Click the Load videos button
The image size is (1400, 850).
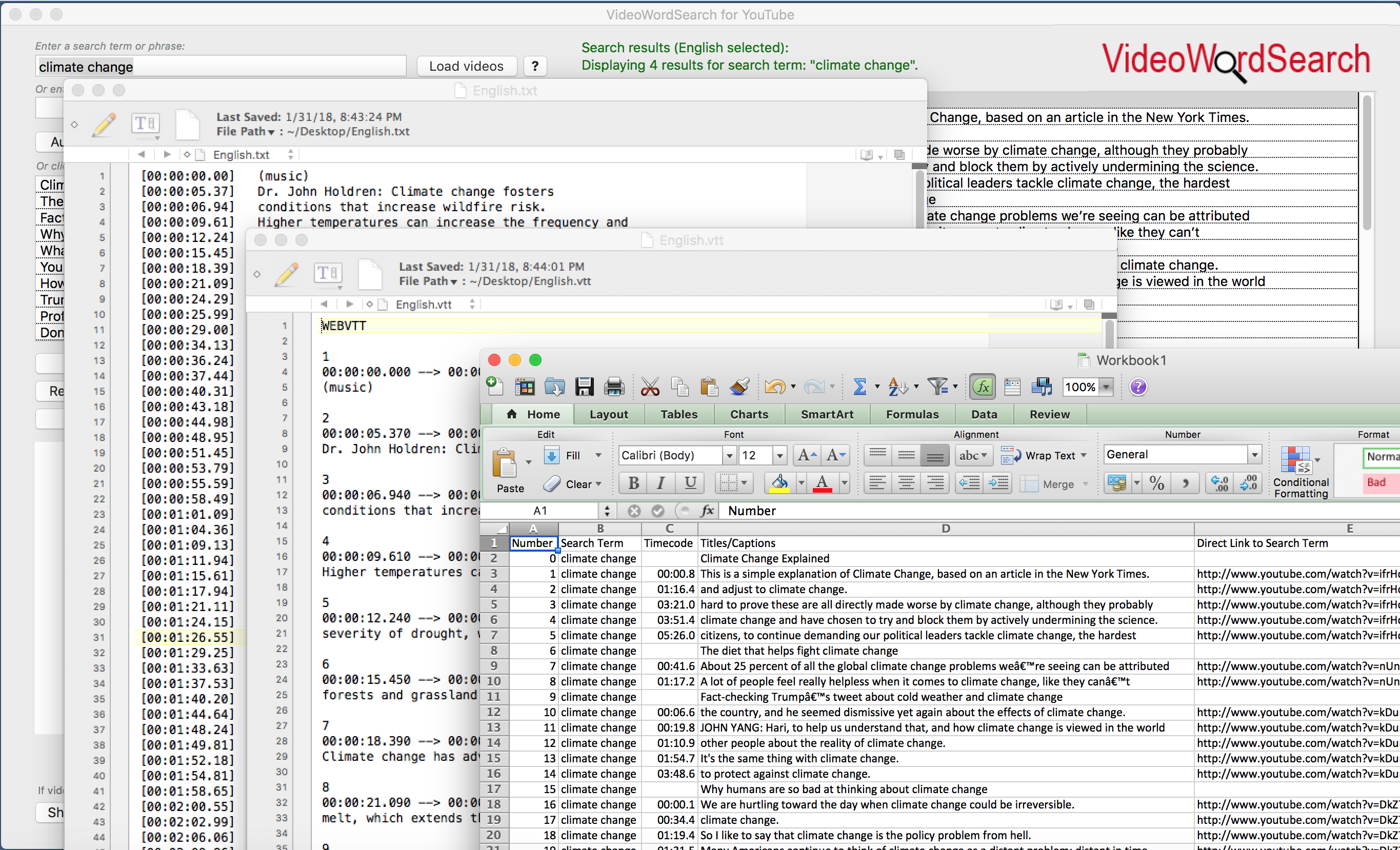(x=467, y=66)
